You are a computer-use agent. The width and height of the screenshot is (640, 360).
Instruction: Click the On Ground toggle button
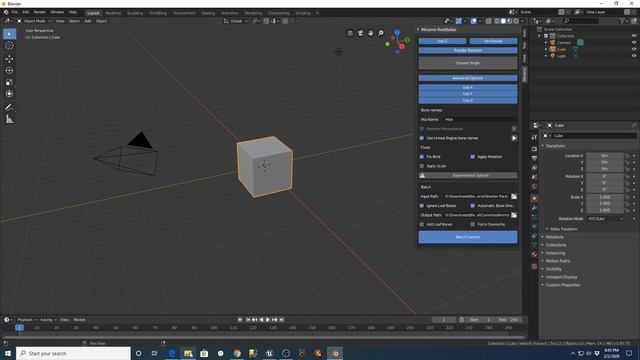pyautogui.click(x=493, y=41)
